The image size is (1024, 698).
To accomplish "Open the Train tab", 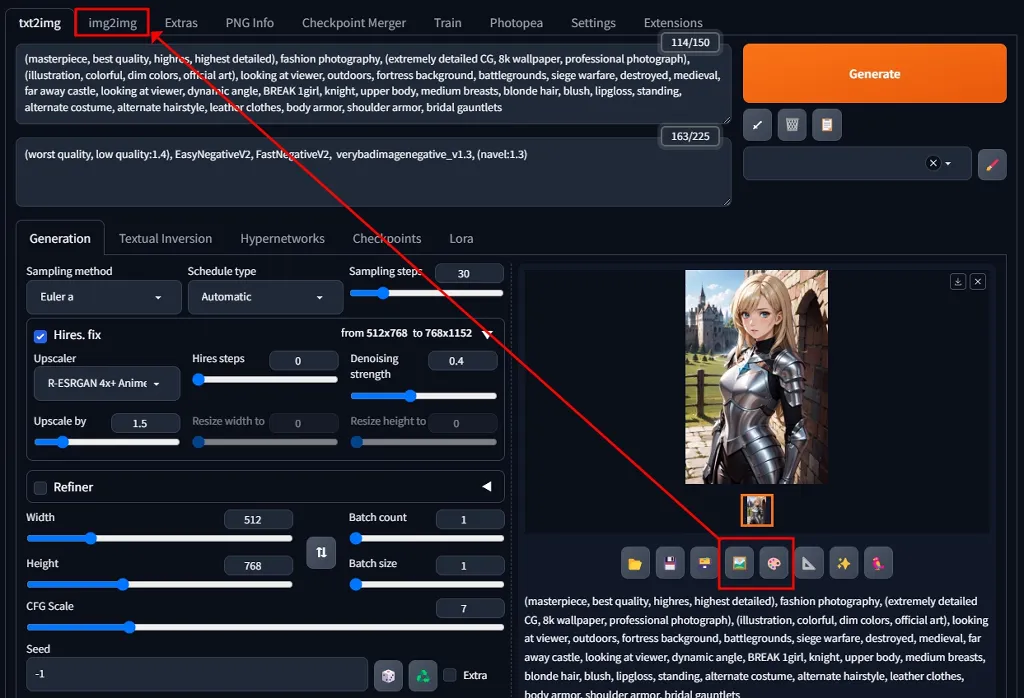I will (x=447, y=23).
